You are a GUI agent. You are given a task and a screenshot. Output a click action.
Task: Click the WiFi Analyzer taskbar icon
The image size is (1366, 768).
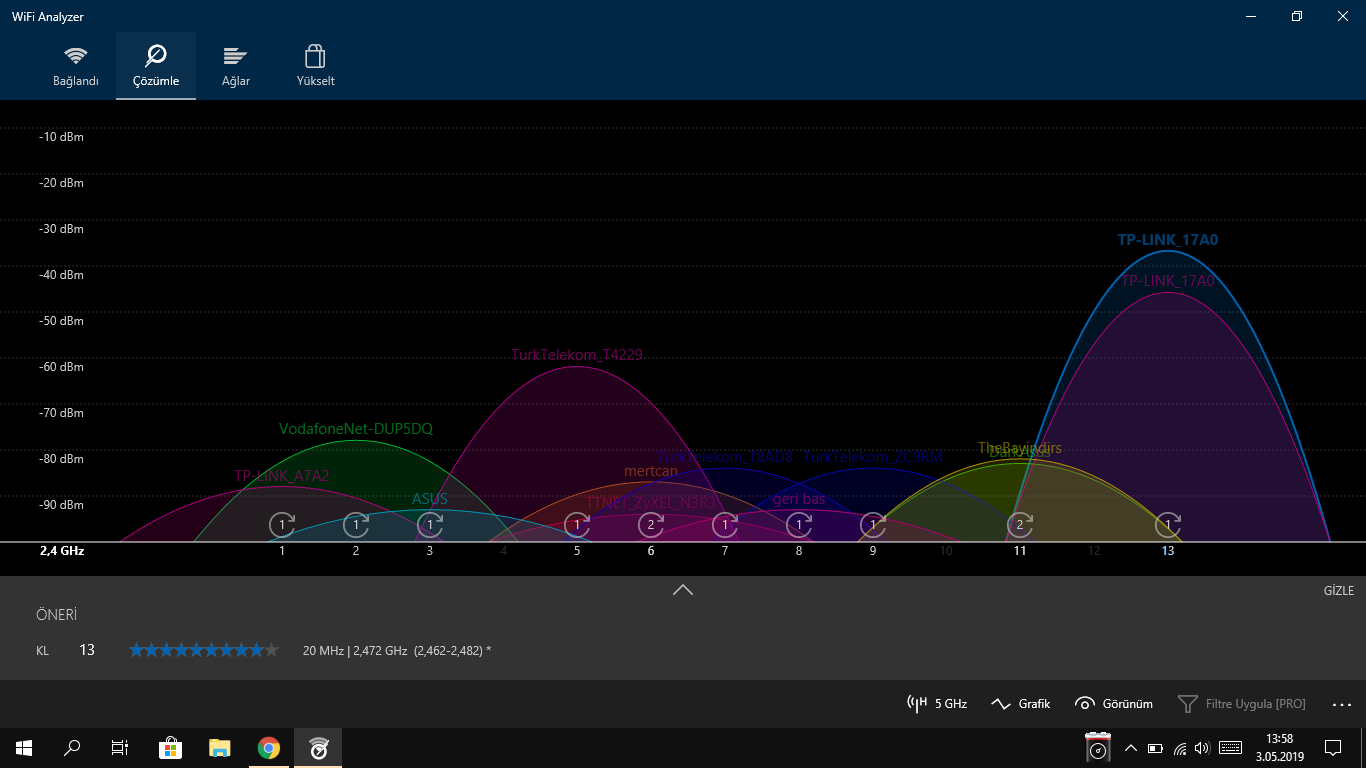[x=318, y=748]
